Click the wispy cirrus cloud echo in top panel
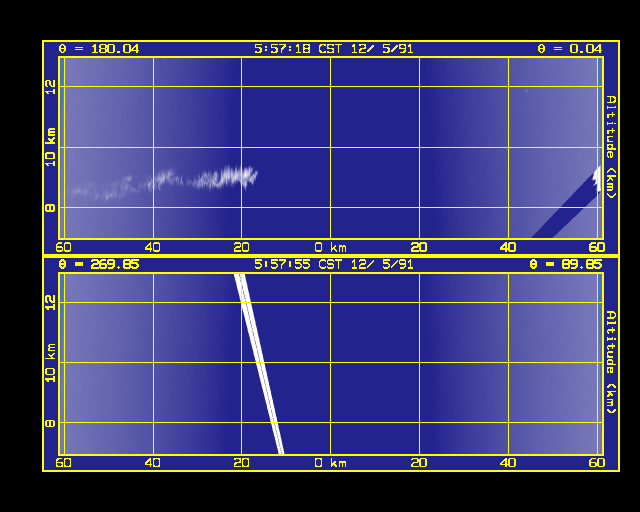Screen dimensions: 640x512 coord(163,183)
